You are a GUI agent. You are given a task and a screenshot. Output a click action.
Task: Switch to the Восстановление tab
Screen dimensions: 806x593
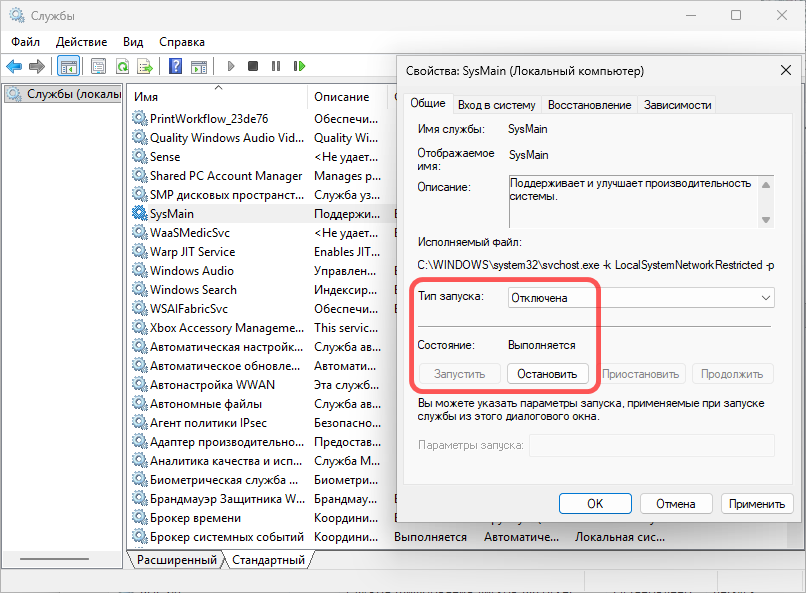pos(589,104)
